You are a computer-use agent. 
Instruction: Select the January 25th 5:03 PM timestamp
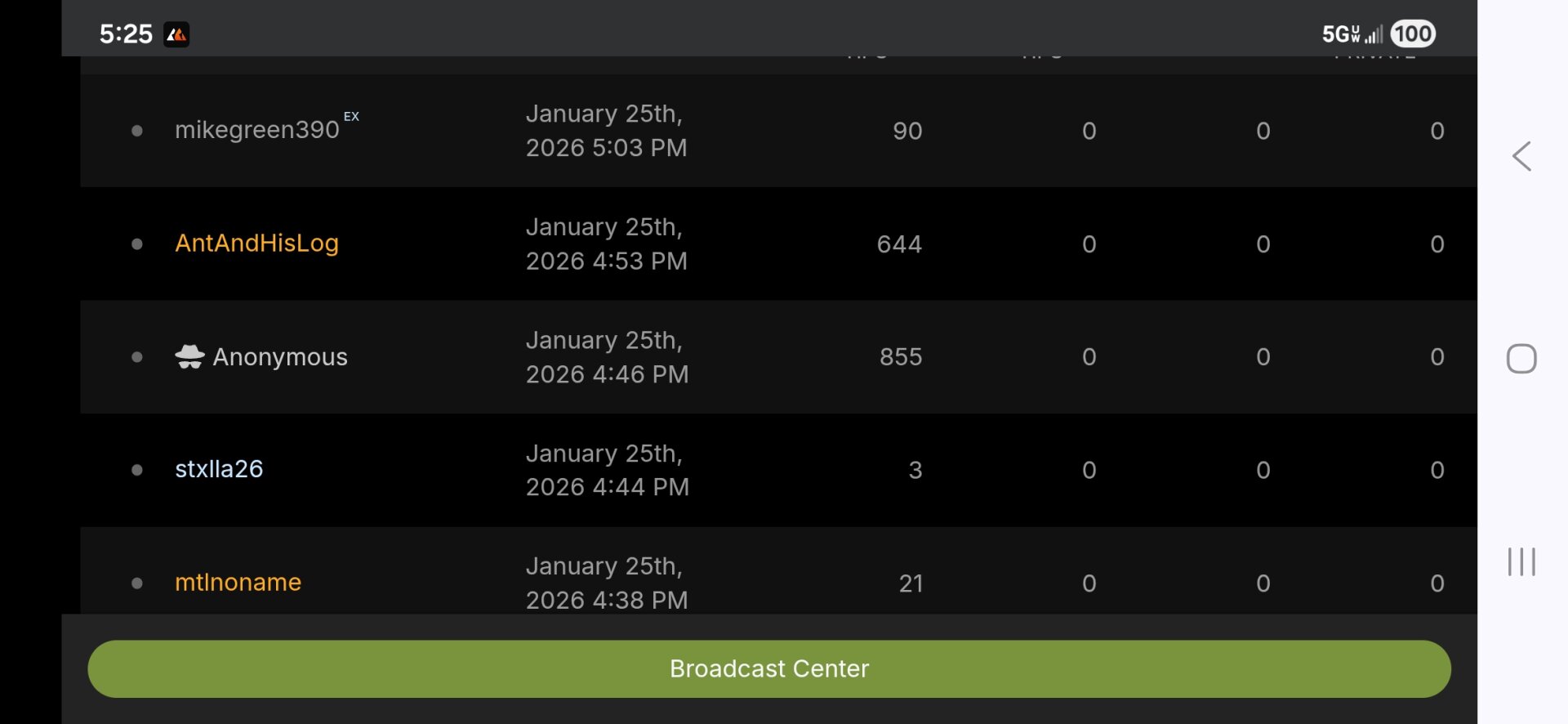click(x=606, y=131)
